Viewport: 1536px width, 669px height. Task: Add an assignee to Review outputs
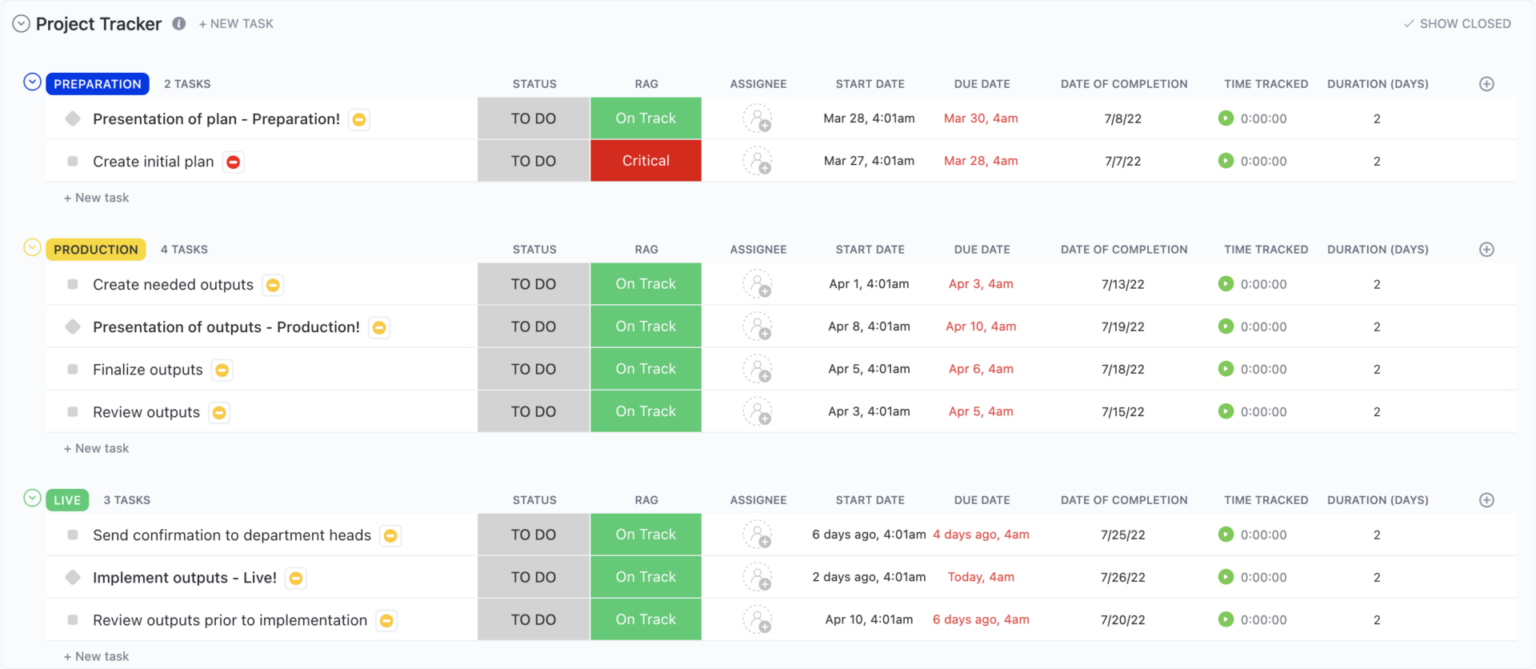click(x=758, y=411)
